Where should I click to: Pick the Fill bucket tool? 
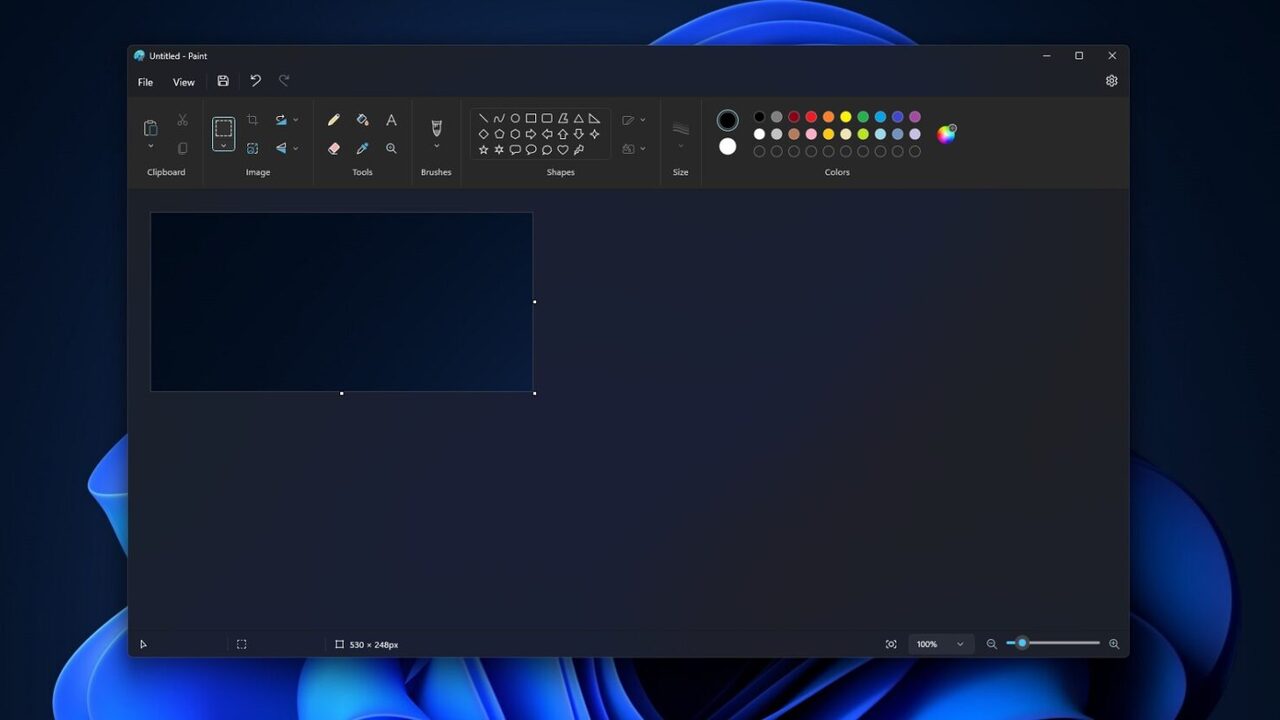point(362,120)
